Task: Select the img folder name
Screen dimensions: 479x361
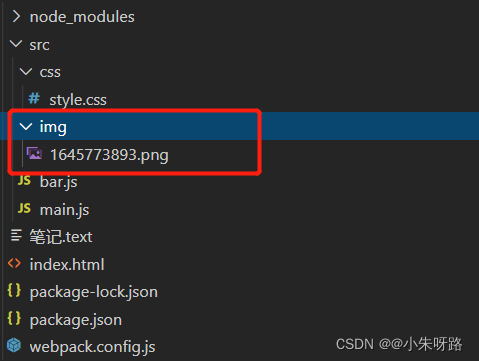Action: [53, 127]
